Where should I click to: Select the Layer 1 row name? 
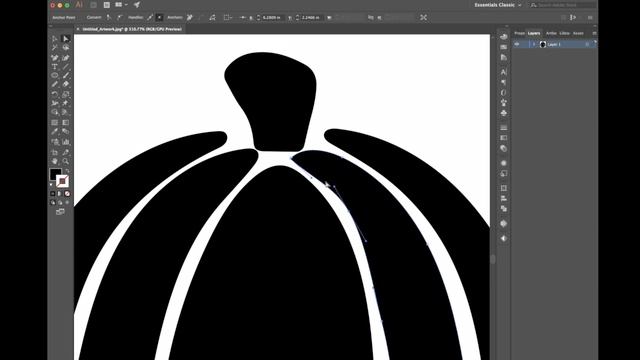coord(554,44)
